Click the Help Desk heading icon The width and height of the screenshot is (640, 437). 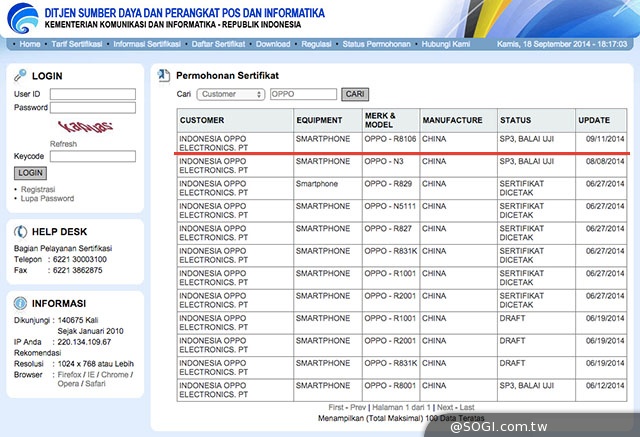coord(20,231)
